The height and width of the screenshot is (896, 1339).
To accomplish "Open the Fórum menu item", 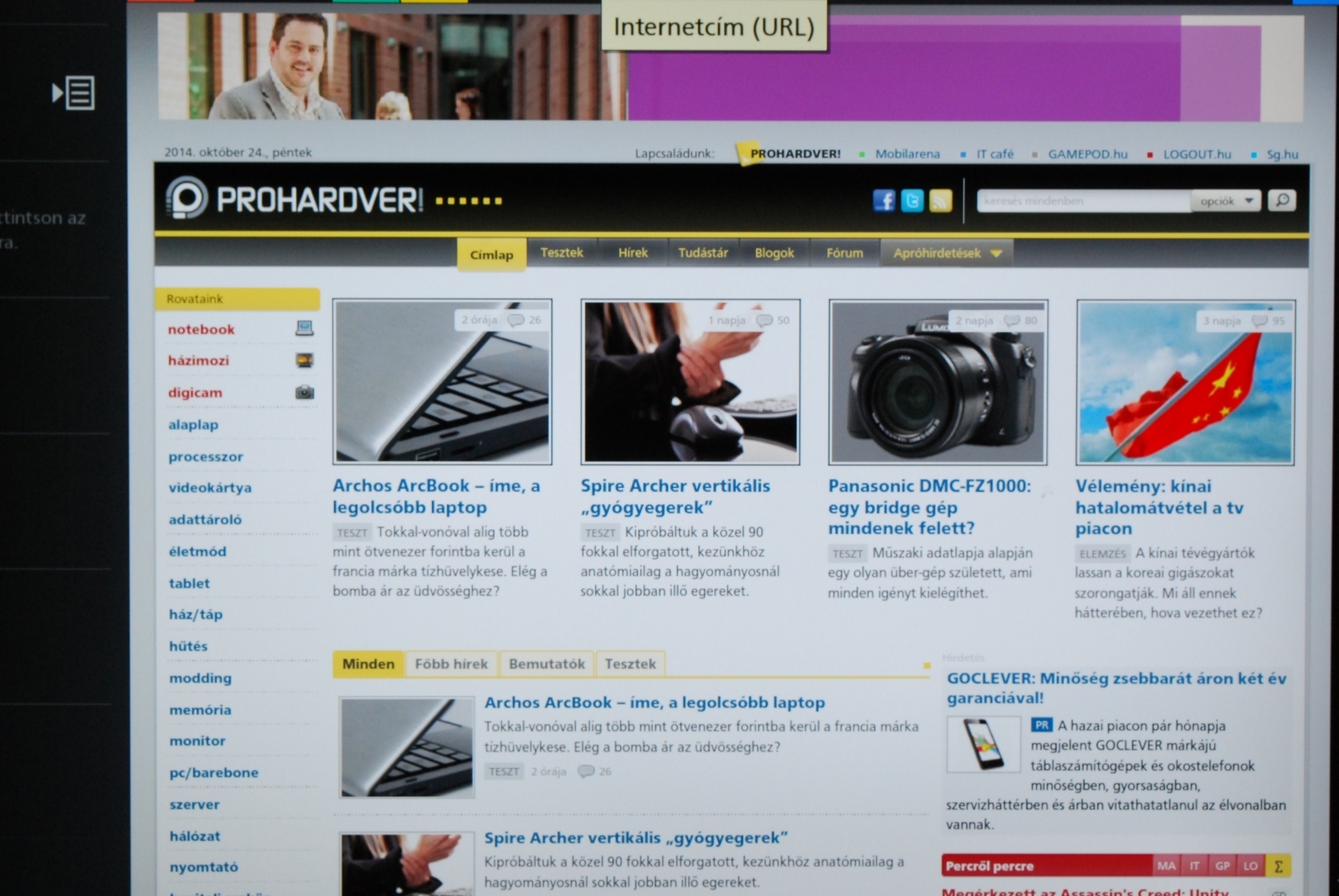I will (x=844, y=253).
